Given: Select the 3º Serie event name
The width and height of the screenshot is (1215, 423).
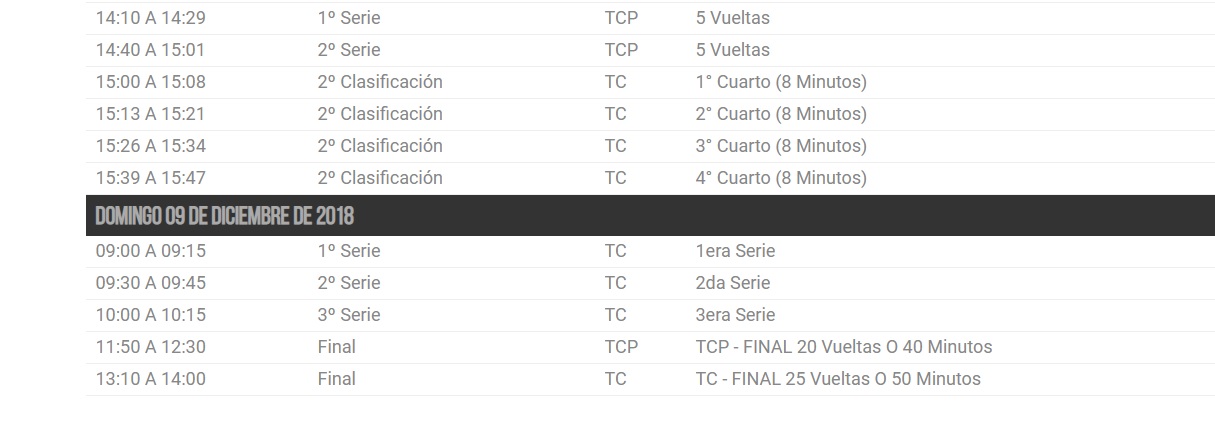Looking at the screenshot, I should 349,315.
